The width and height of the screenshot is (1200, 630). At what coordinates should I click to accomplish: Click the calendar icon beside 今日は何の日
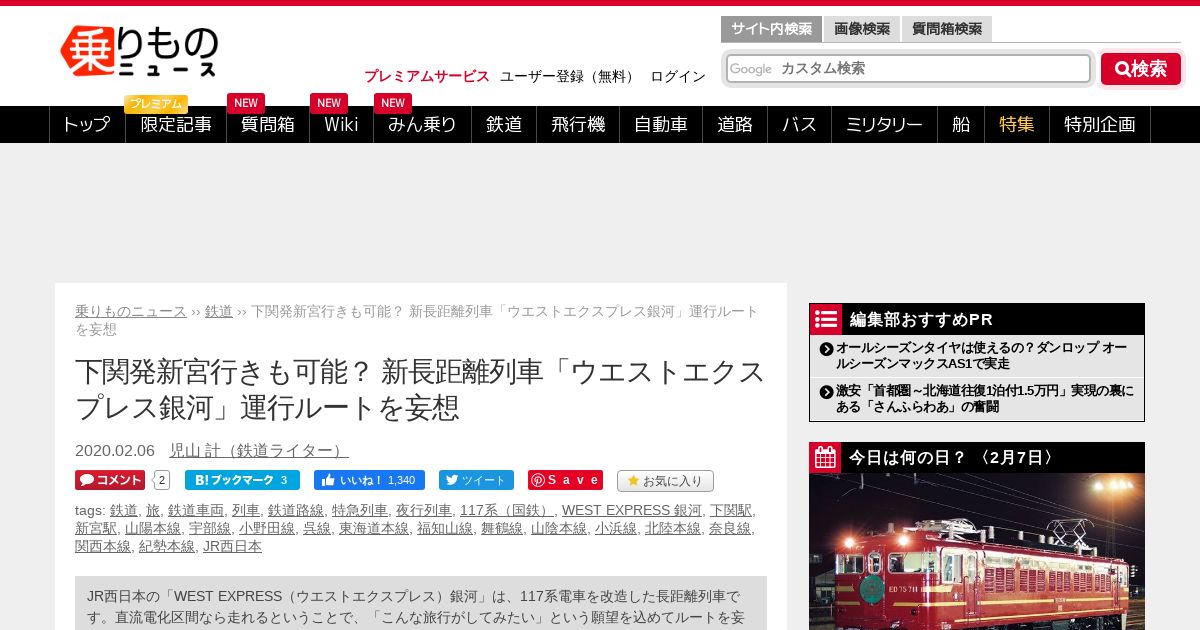click(x=826, y=457)
